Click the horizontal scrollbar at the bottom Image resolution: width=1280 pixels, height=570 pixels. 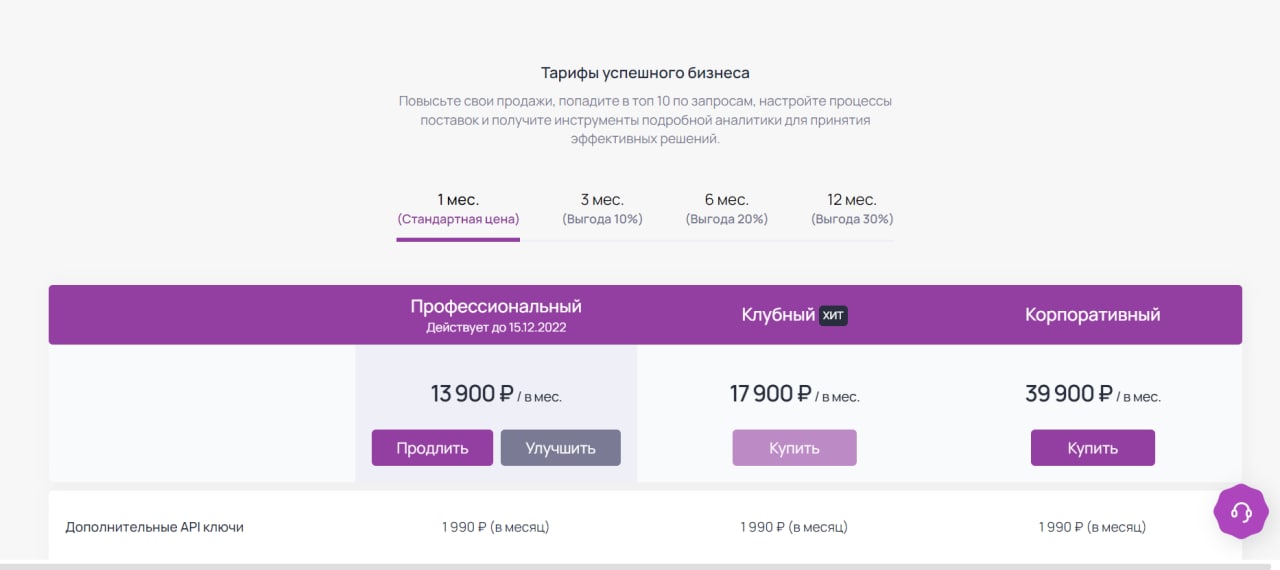click(x=640, y=566)
